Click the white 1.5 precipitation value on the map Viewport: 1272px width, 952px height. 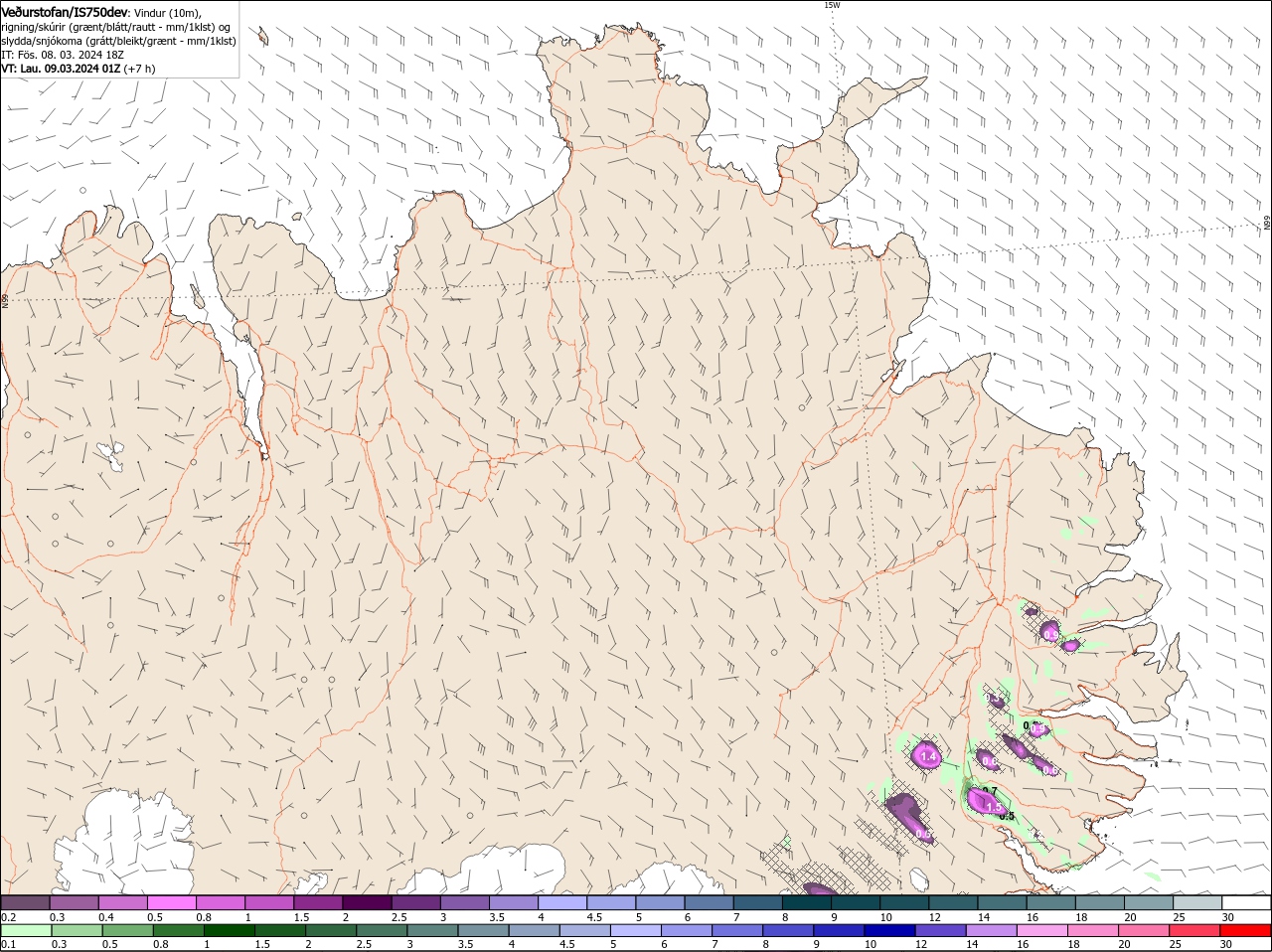coord(994,808)
